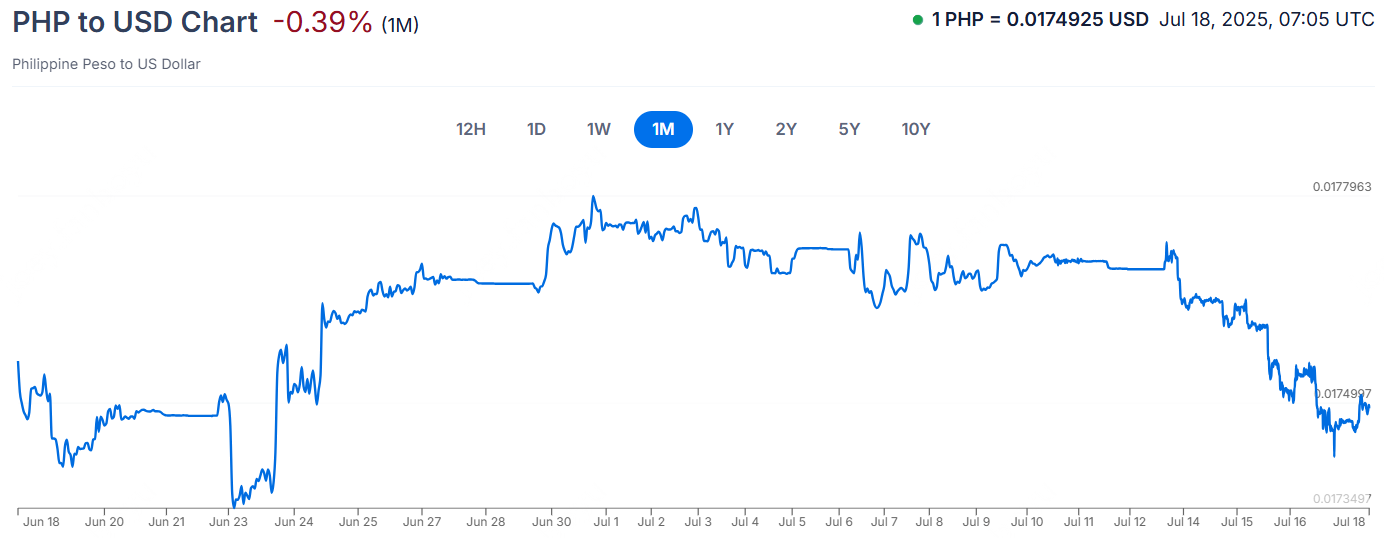This screenshot has height=538, width=1384.
Task: Click the Jul 18 date axis label
Action: pyautogui.click(x=1350, y=521)
